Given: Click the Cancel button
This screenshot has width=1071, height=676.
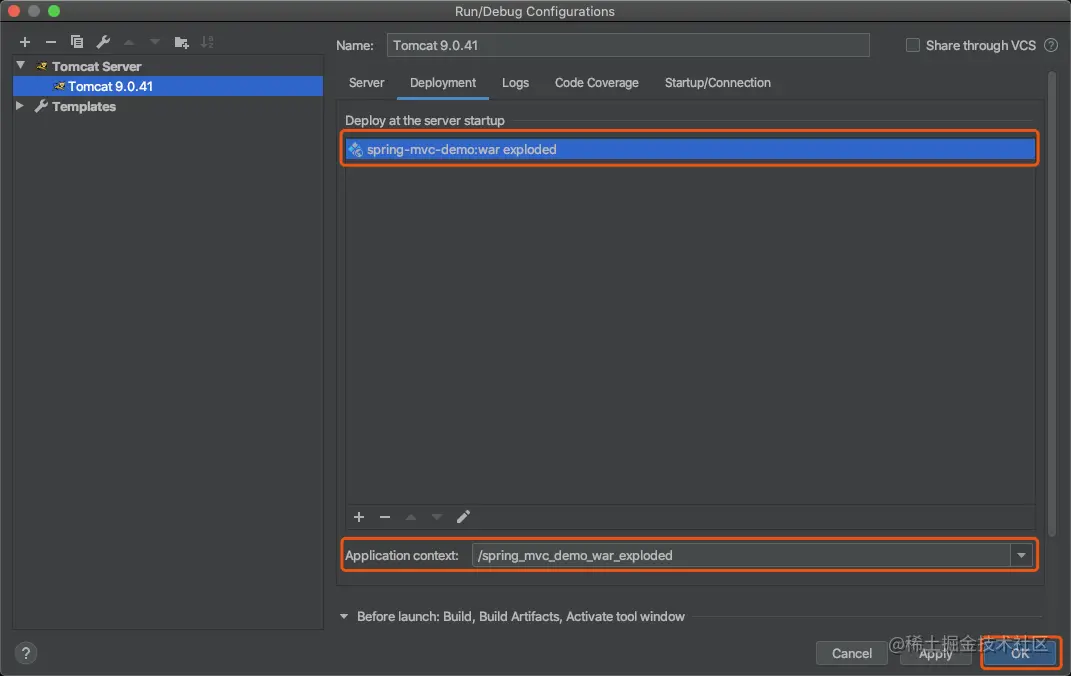Looking at the screenshot, I should pos(851,653).
